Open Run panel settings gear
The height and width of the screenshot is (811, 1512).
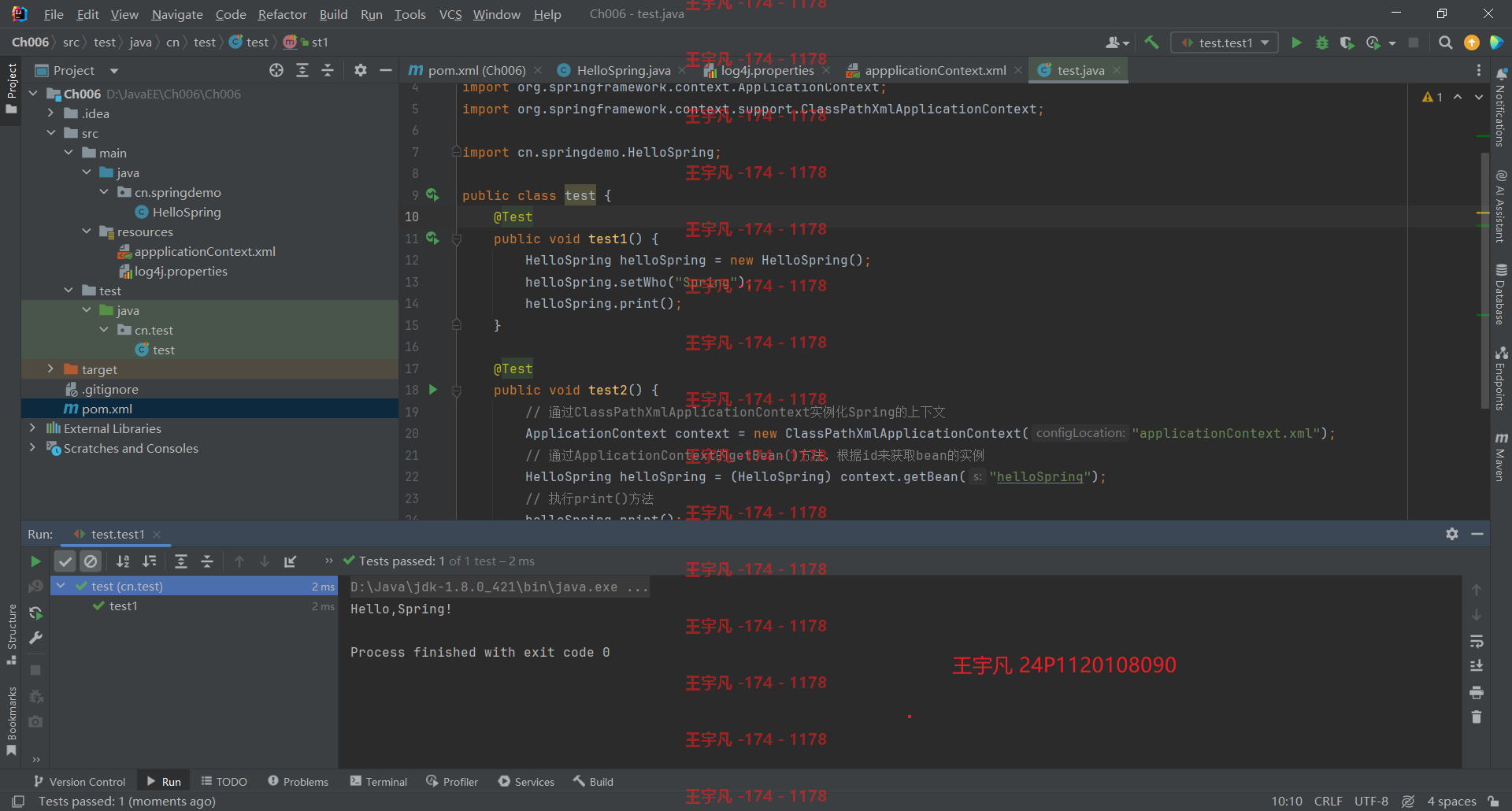[x=1452, y=534]
